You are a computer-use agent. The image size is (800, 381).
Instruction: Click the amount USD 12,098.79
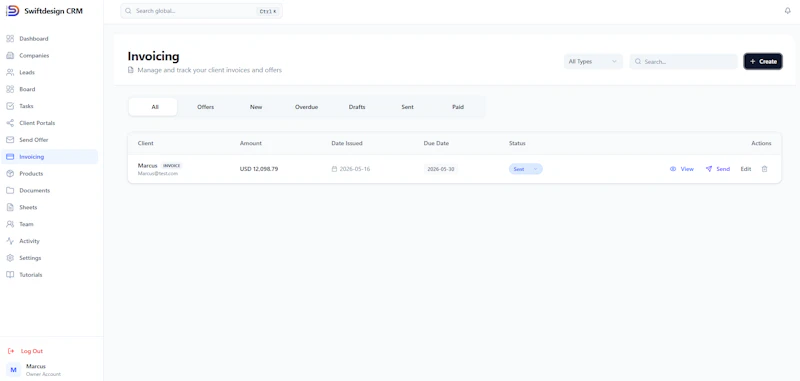pyautogui.click(x=259, y=169)
